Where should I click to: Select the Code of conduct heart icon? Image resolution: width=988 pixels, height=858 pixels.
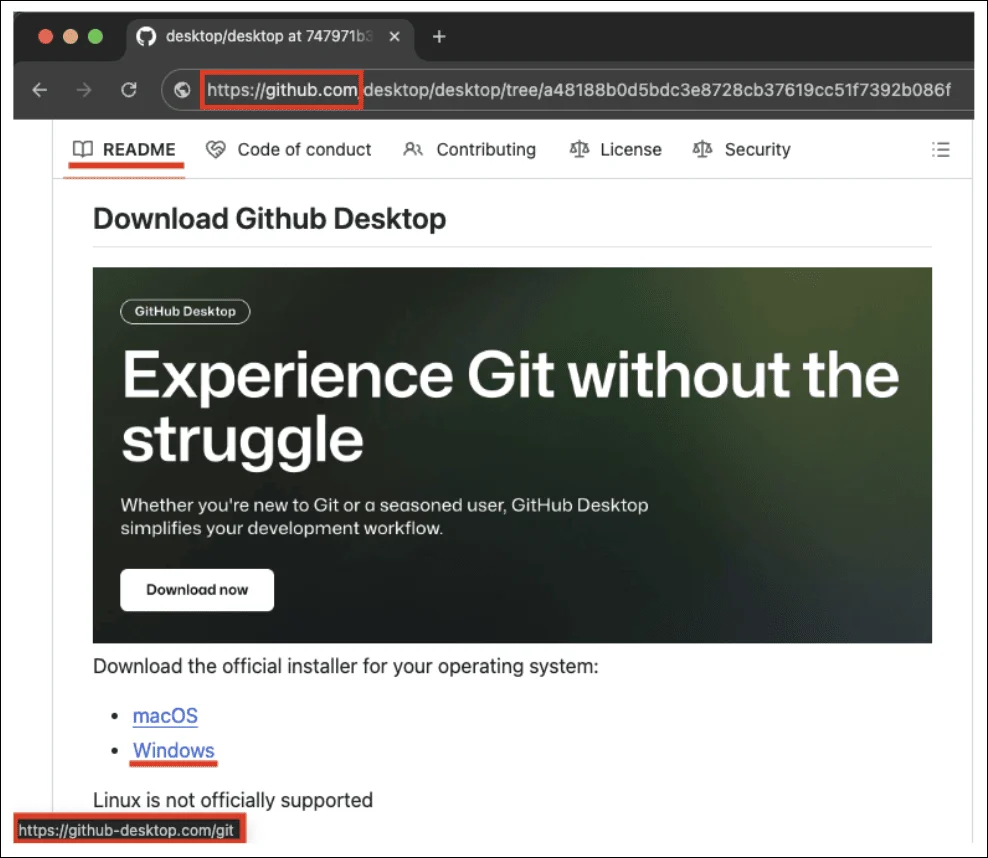tap(215, 148)
